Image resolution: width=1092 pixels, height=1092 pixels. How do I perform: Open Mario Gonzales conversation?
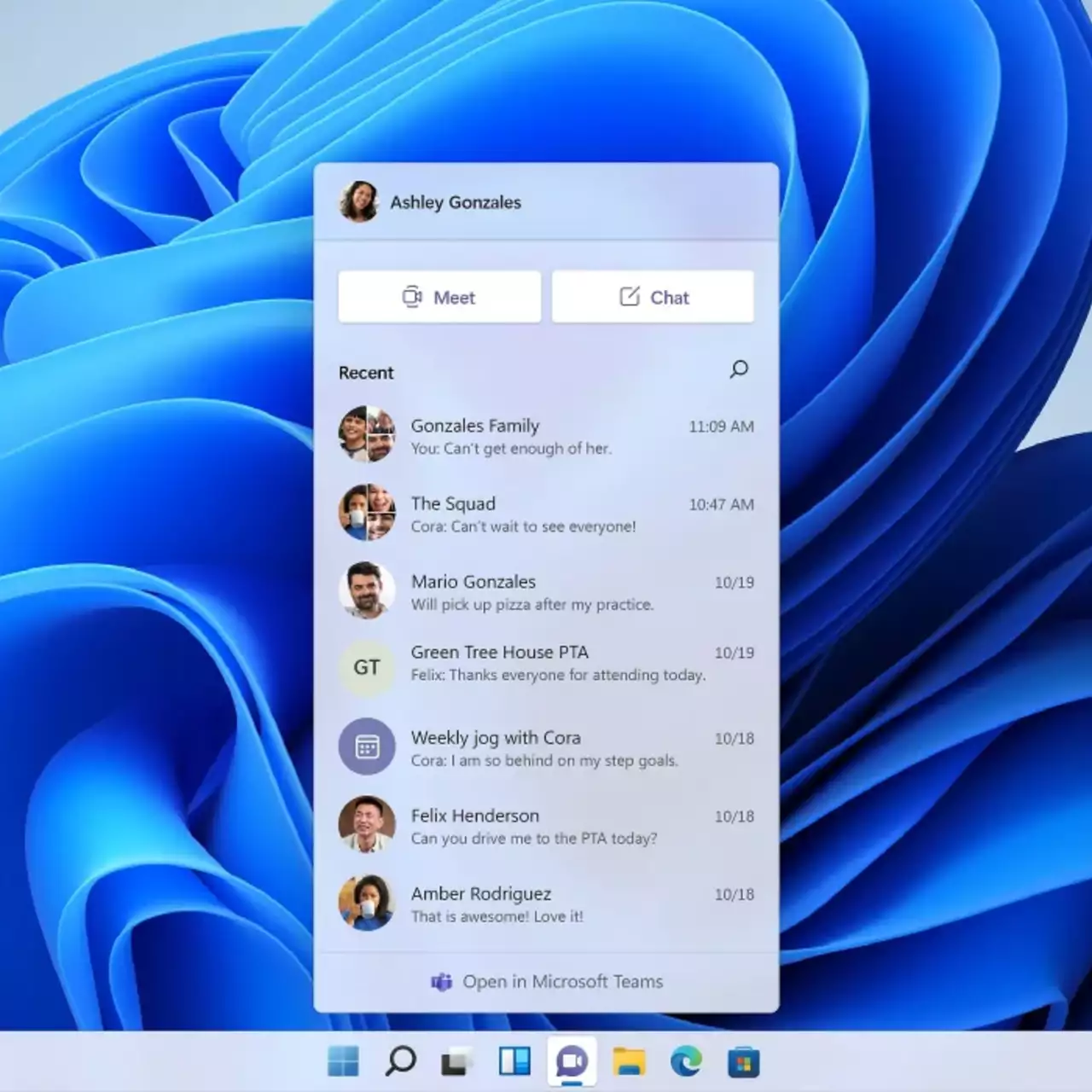pos(546,591)
